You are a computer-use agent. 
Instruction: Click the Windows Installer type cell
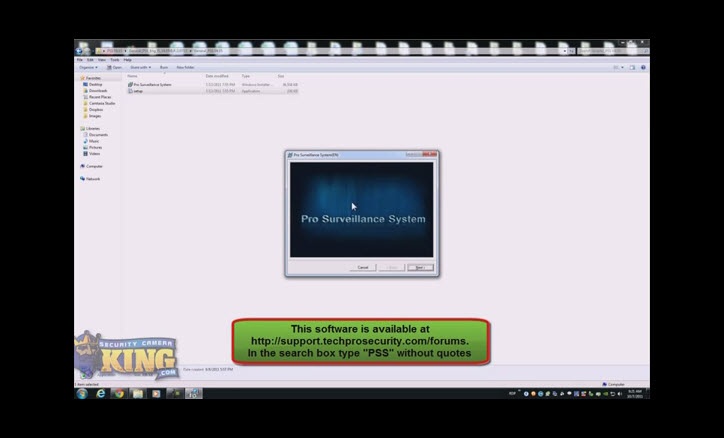pos(257,85)
